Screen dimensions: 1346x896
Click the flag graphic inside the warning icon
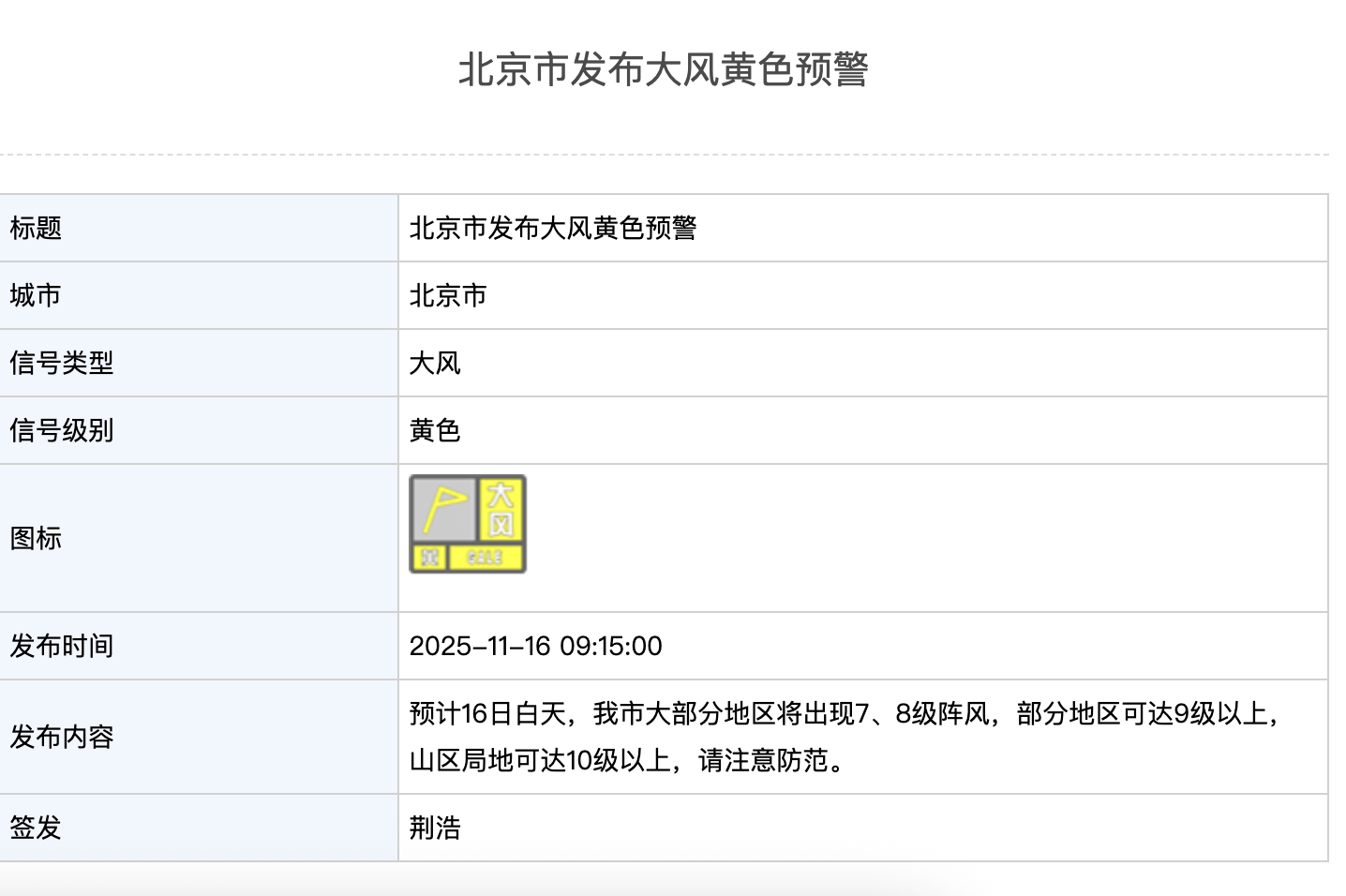pos(443,507)
